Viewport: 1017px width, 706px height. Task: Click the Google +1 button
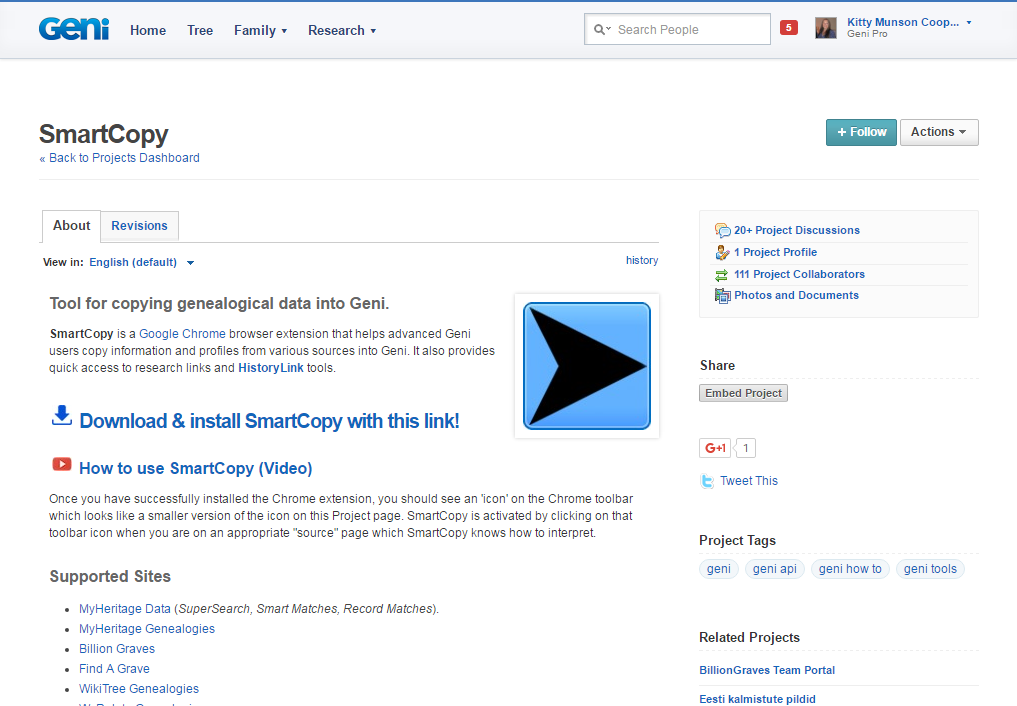pos(715,448)
